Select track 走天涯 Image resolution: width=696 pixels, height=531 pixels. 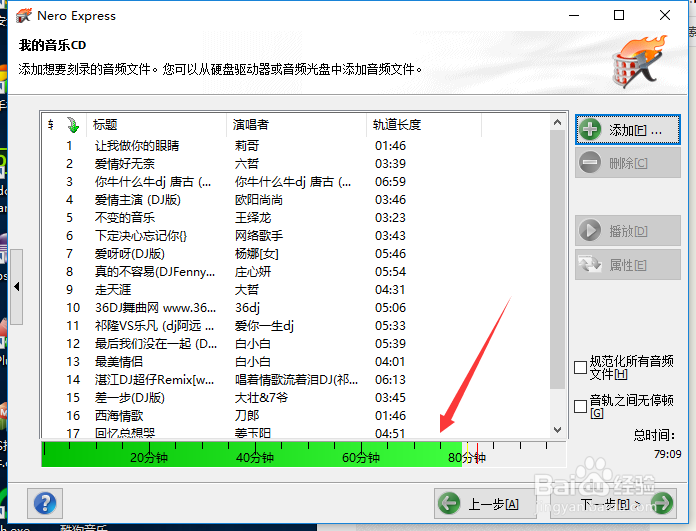click(113, 289)
